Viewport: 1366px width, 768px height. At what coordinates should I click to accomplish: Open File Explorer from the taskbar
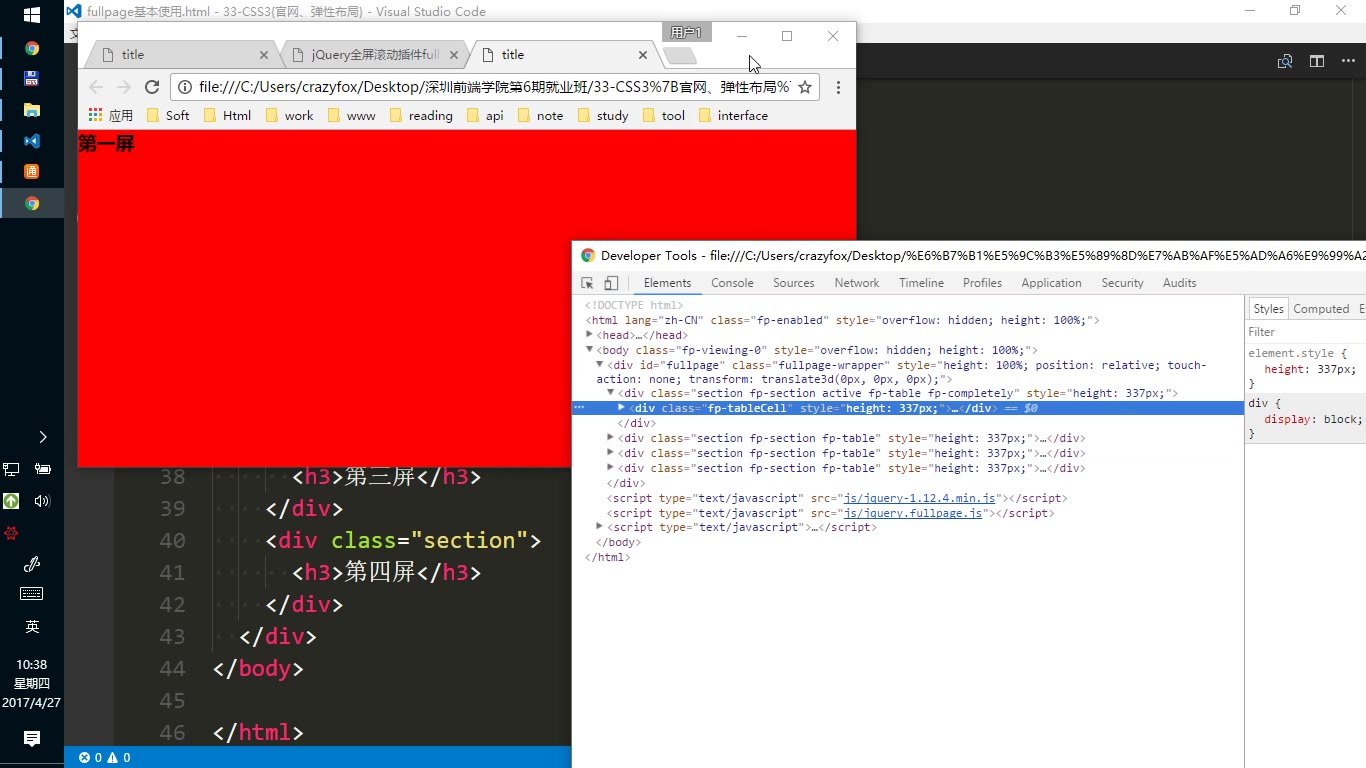pyautogui.click(x=32, y=110)
